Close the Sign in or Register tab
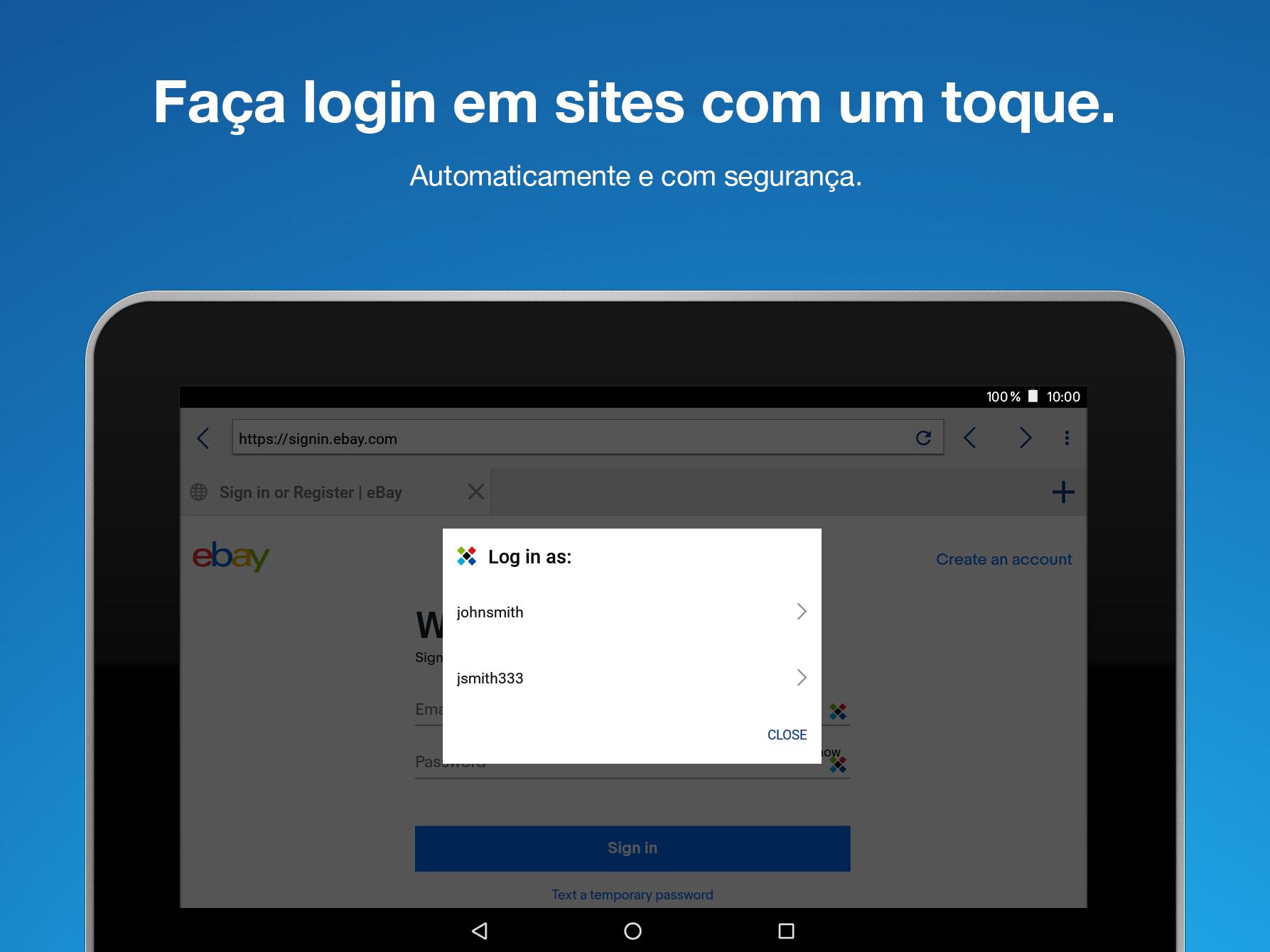 [x=476, y=492]
